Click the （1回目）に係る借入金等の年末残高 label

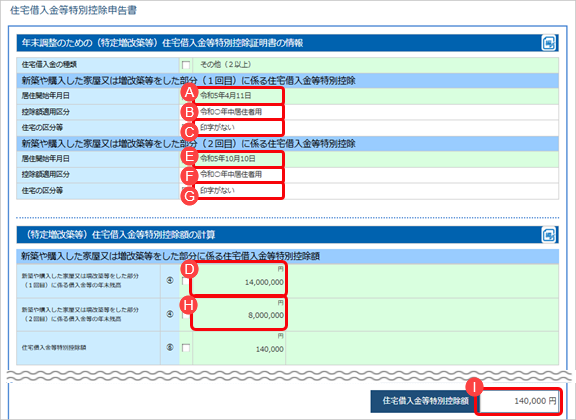80,280
